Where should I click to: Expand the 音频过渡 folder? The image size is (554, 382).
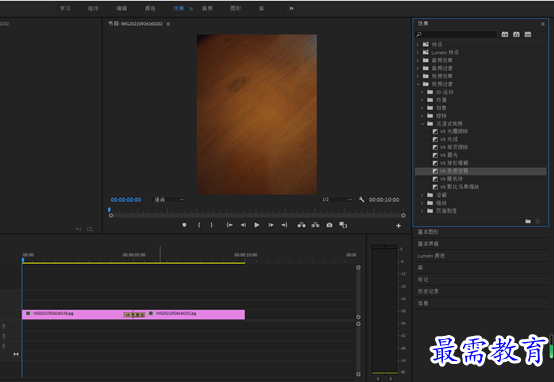[x=418, y=68]
